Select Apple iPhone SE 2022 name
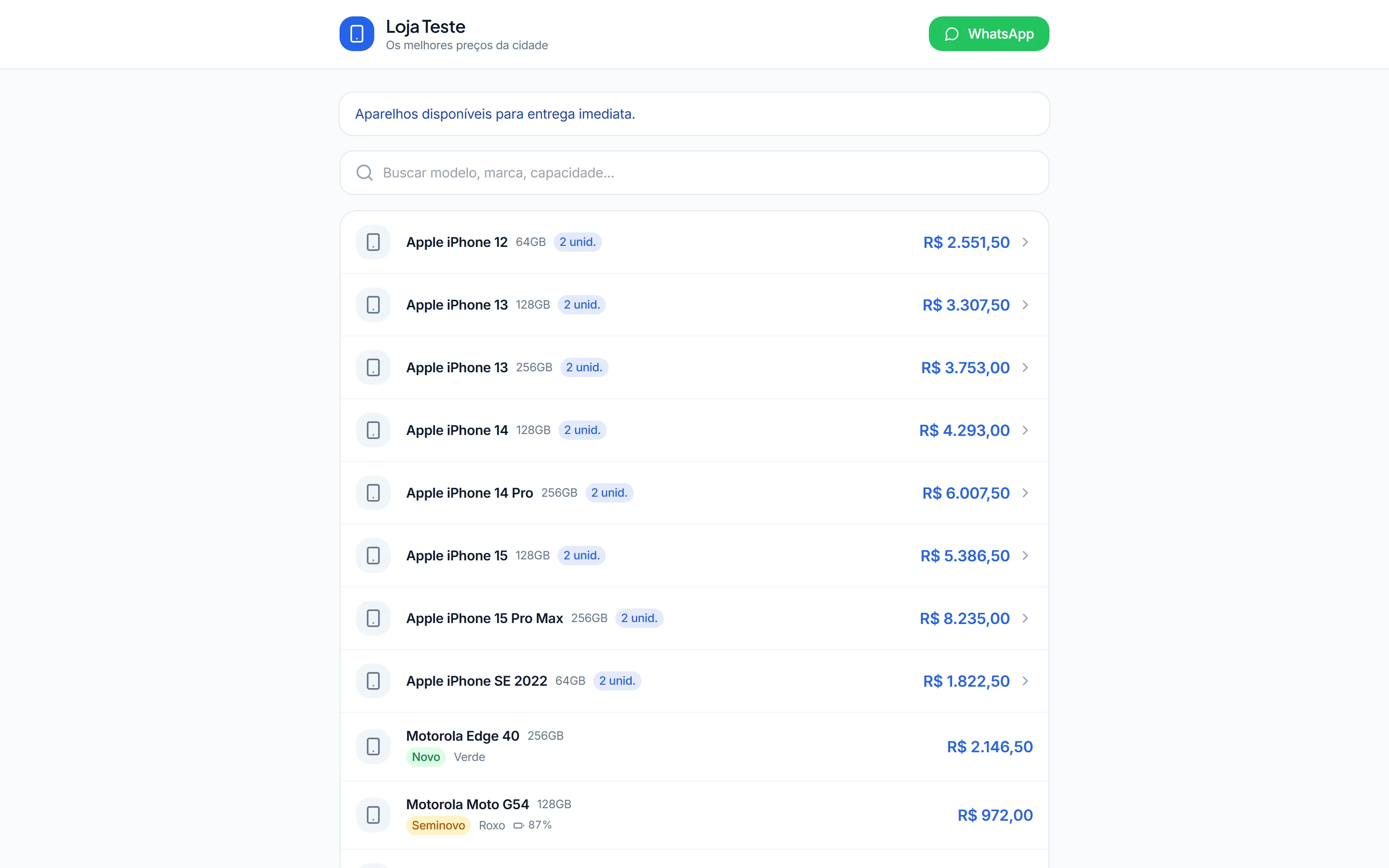 [x=477, y=681]
